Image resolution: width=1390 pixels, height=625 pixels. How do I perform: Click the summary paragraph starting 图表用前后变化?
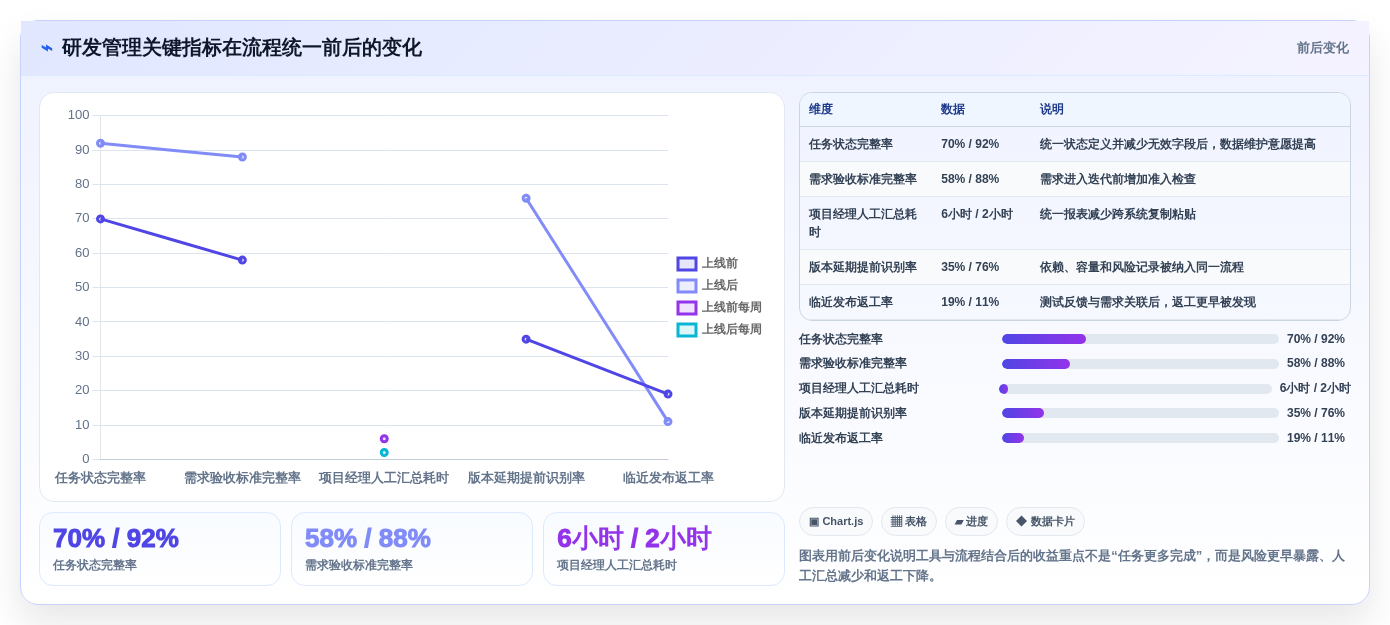coord(1072,566)
